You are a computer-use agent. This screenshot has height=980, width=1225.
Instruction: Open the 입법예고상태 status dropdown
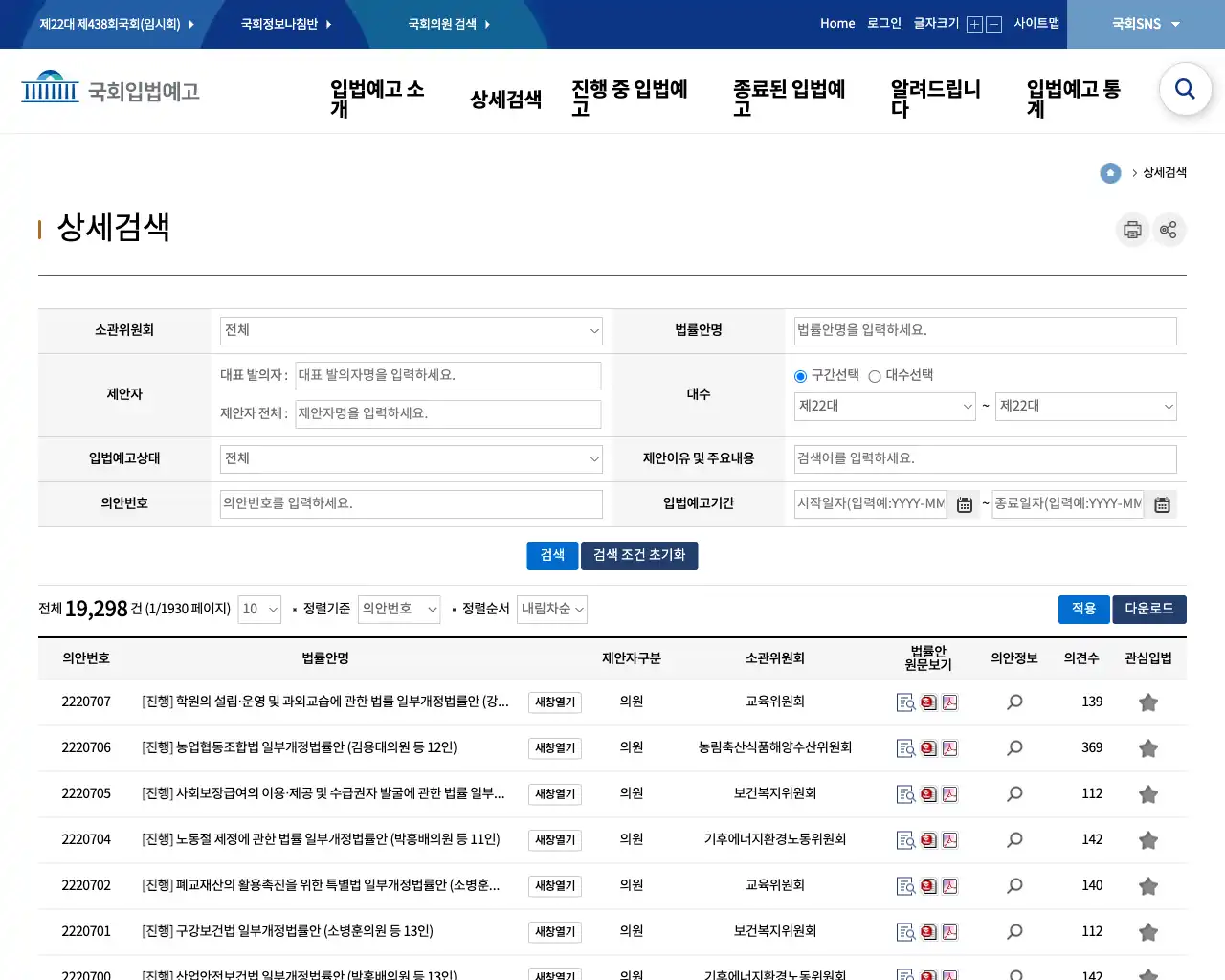pos(412,459)
